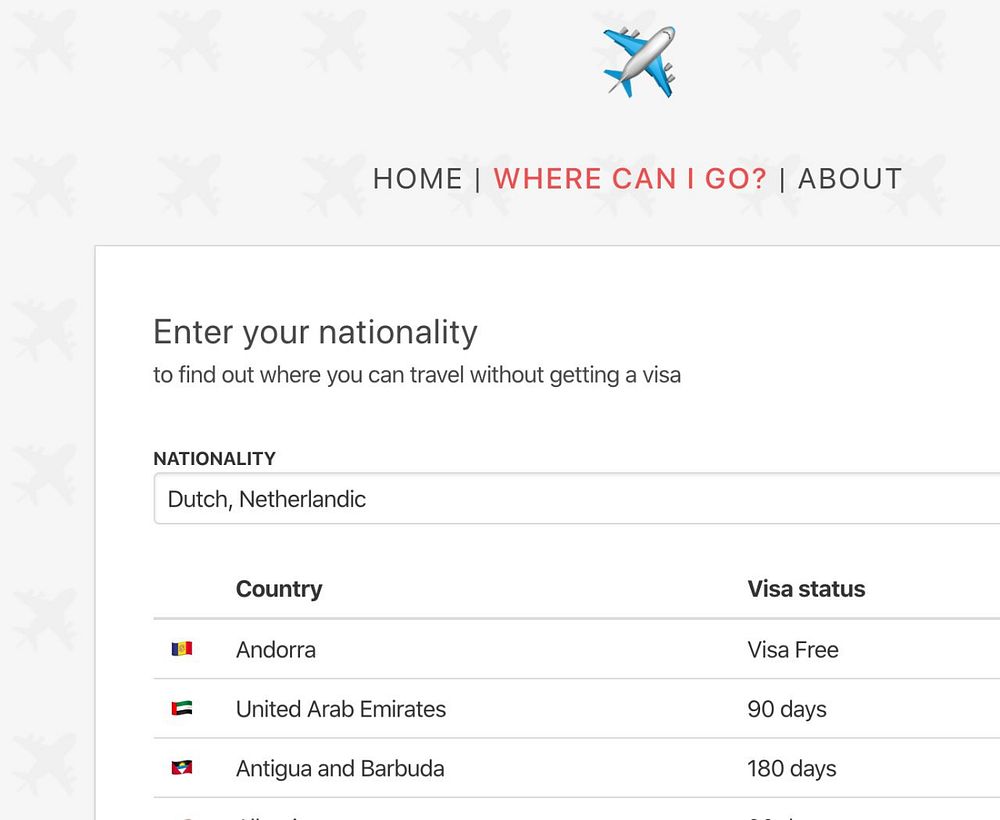Focus the Nationality field showing Dutch, Netherlandic
The width and height of the screenshot is (1000, 820).
tap(575, 499)
